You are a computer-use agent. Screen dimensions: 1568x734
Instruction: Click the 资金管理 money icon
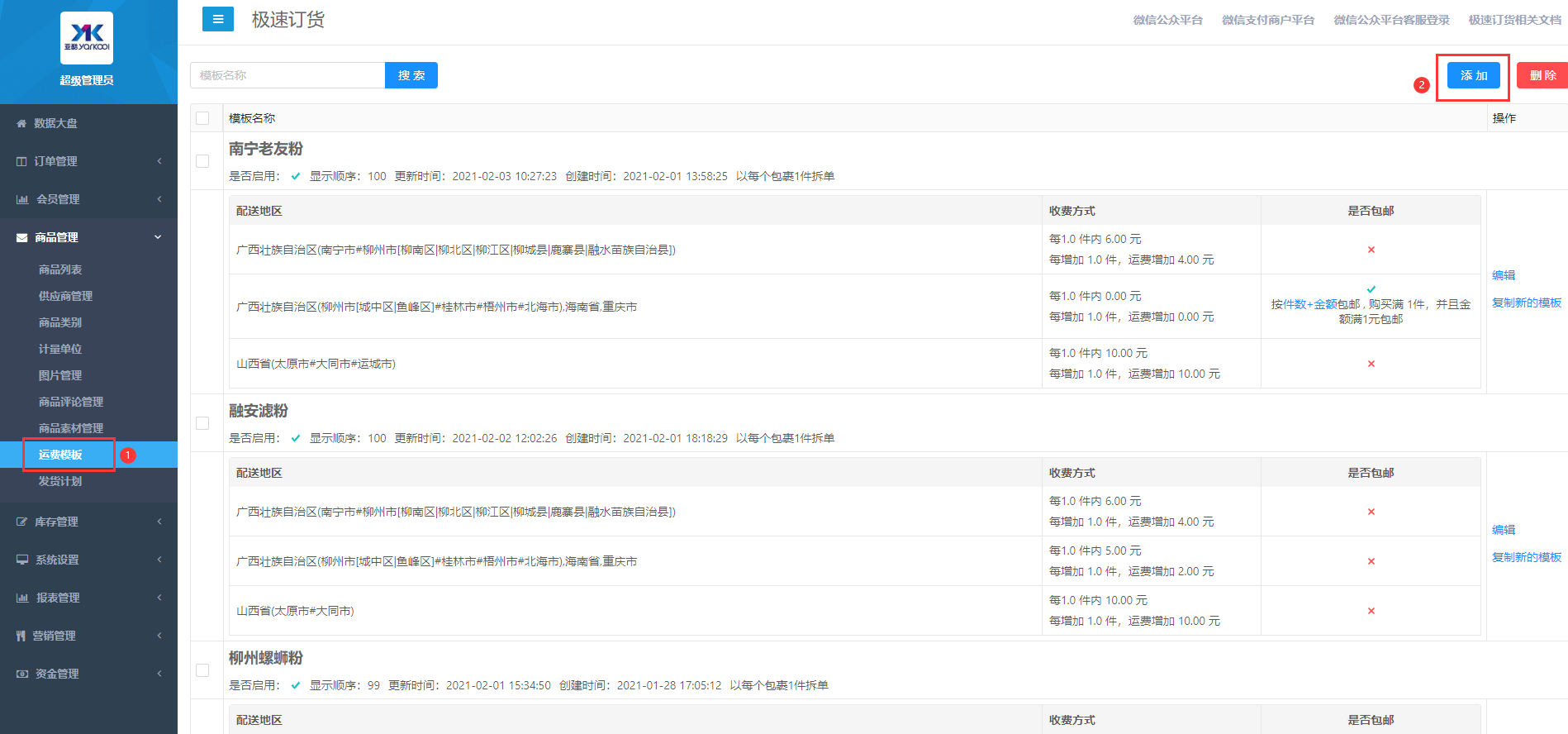point(22,674)
